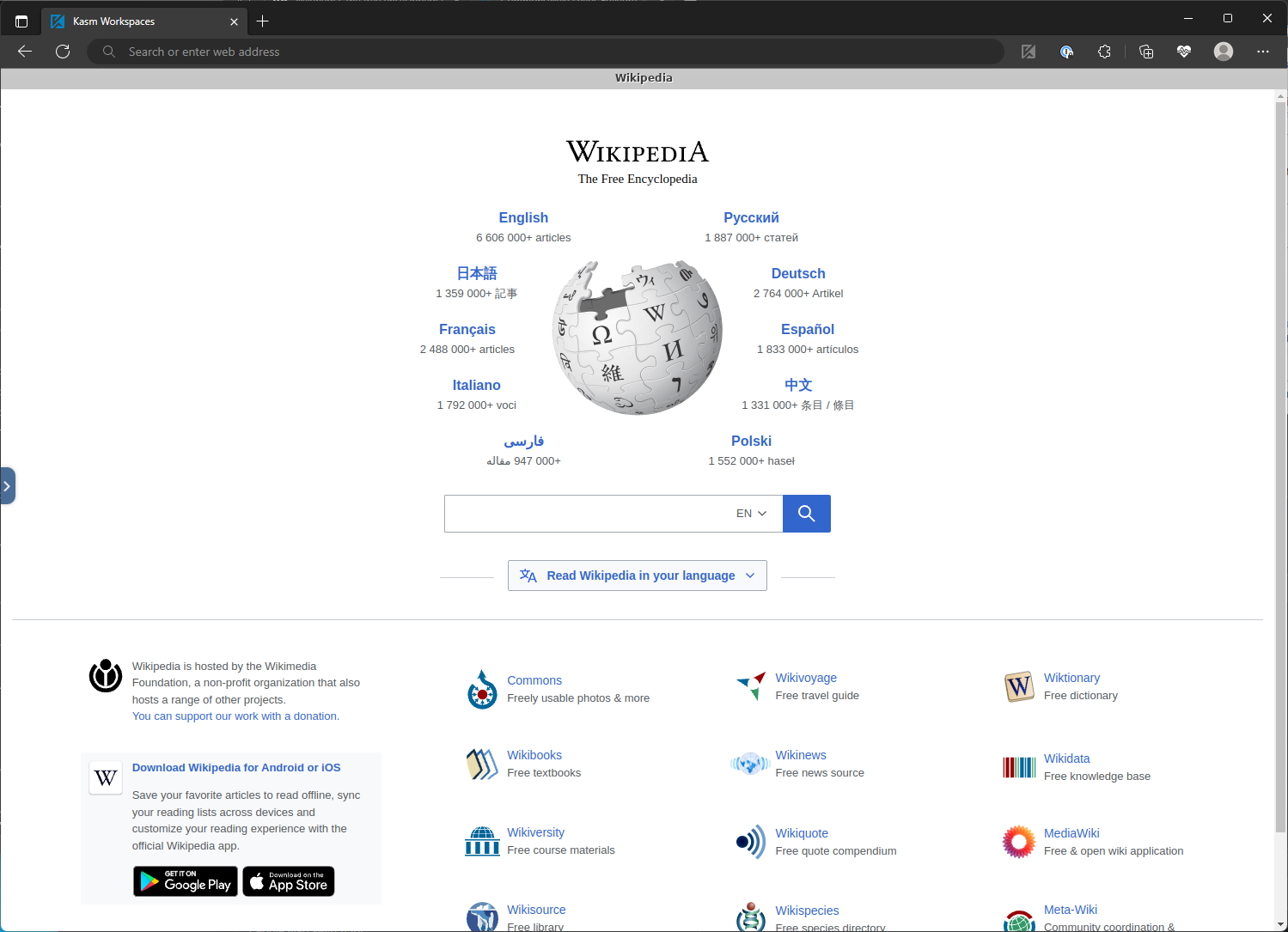Click the Wiktionary logo icon

click(1019, 686)
